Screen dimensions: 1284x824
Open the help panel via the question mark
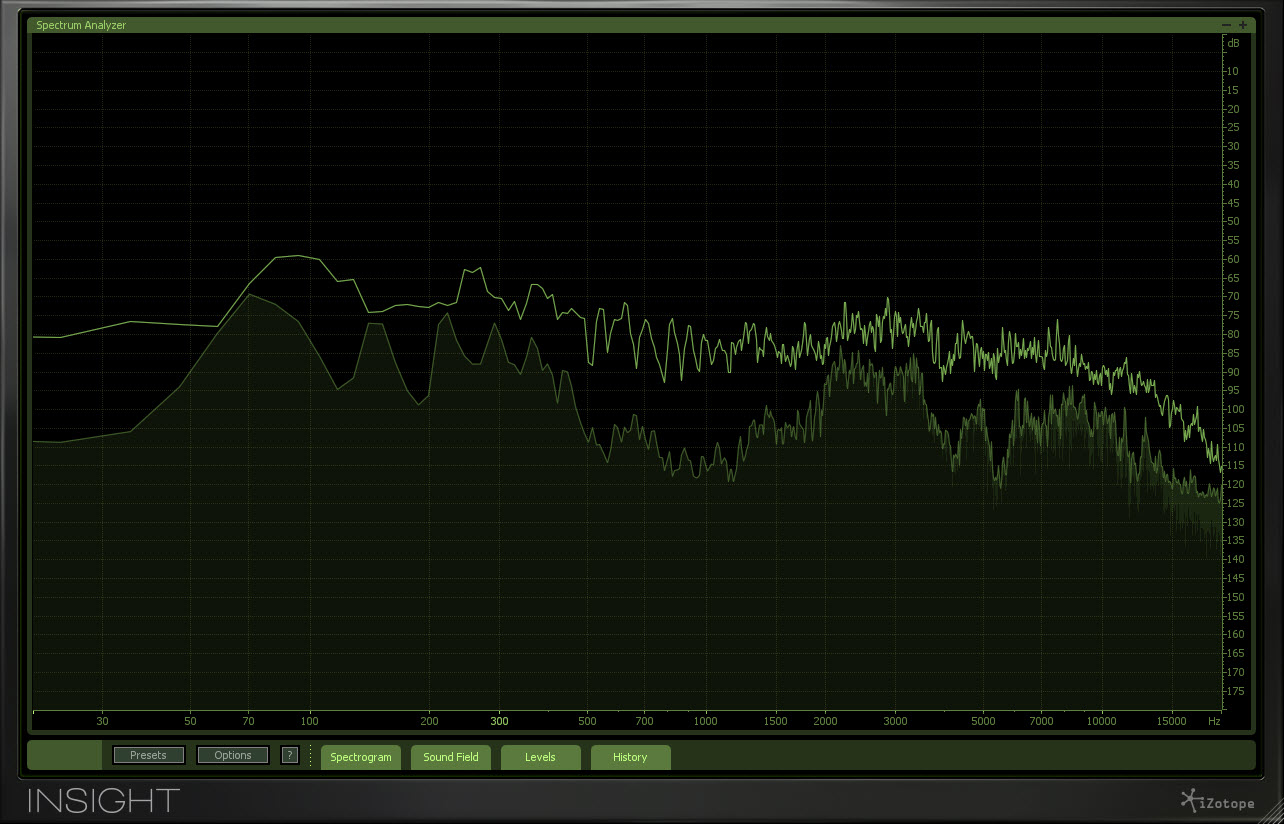[289, 755]
